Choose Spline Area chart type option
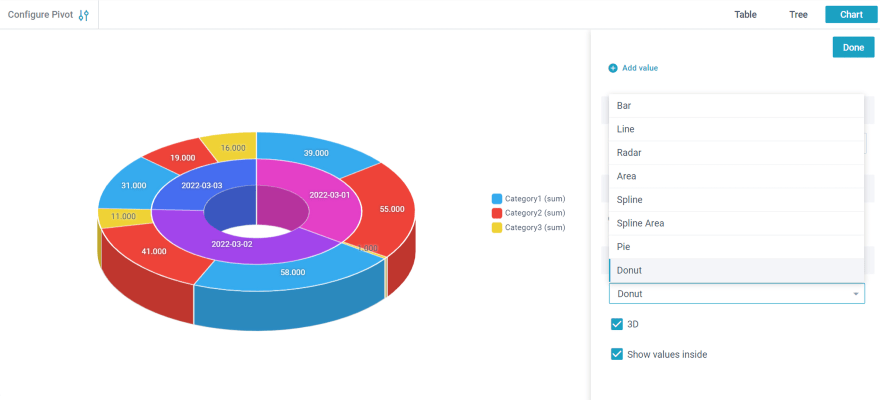 click(x=735, y=223)
